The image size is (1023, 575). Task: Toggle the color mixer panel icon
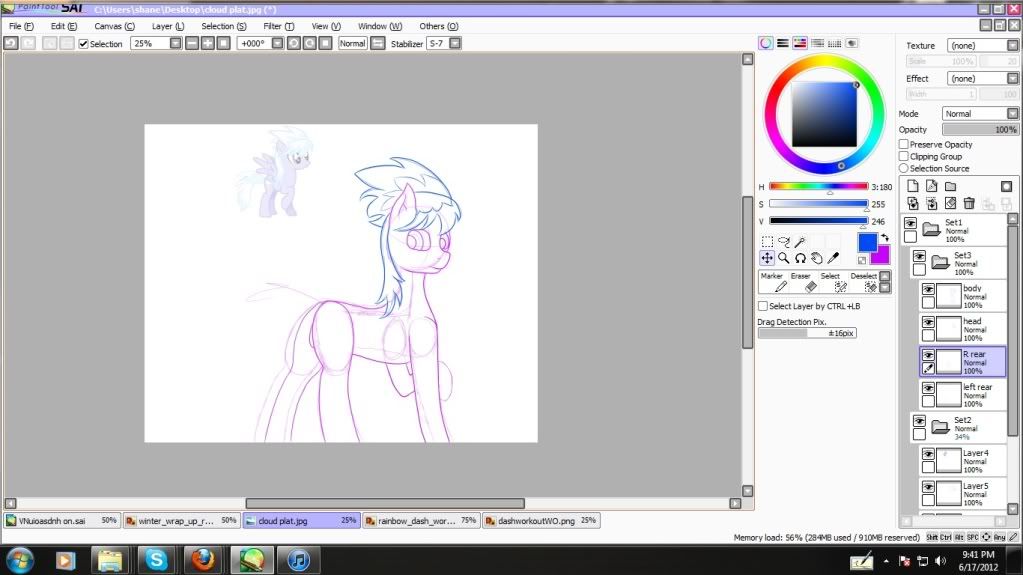coord(817,43)
